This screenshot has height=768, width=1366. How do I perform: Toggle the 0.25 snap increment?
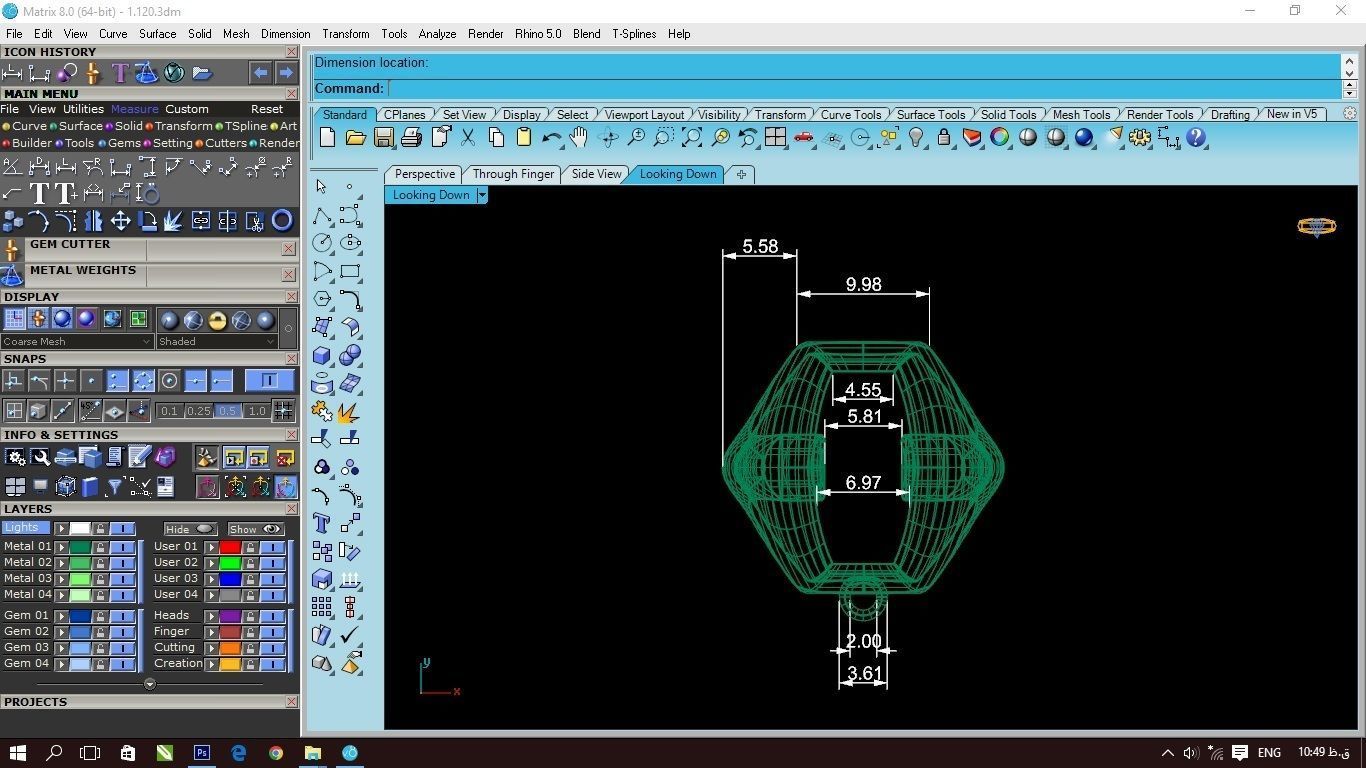point(199,411)
